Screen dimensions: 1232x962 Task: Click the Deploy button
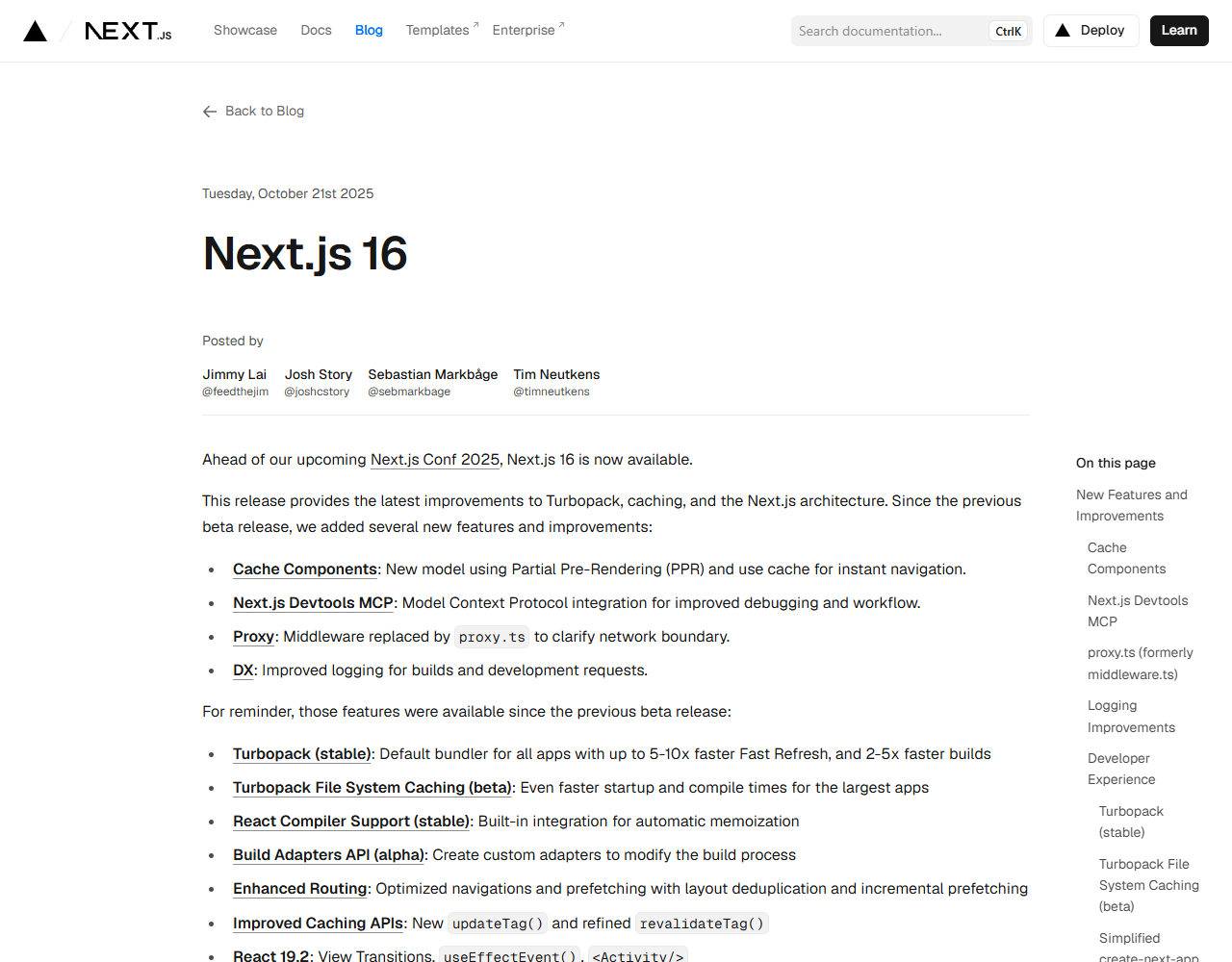(x=1091, y=31)
